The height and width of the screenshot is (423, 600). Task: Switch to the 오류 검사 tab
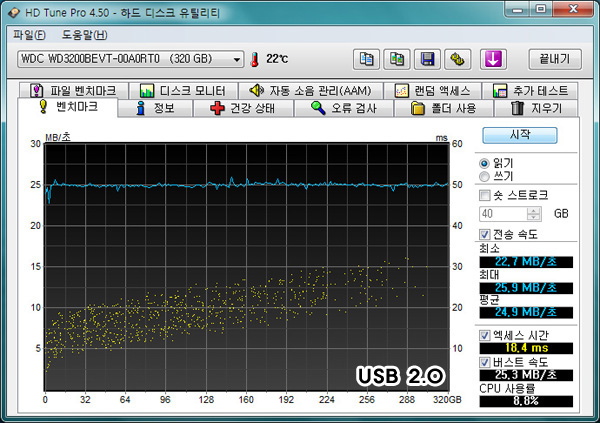pos(344,108)
